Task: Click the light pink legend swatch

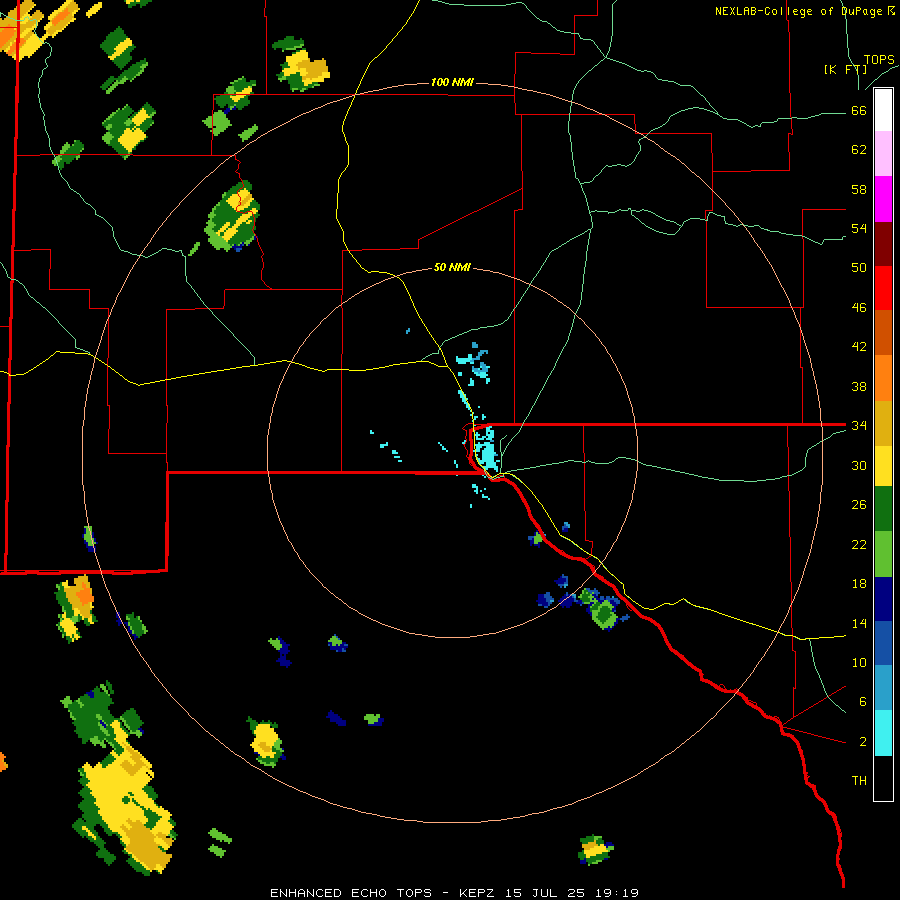Action: [883, 154]
